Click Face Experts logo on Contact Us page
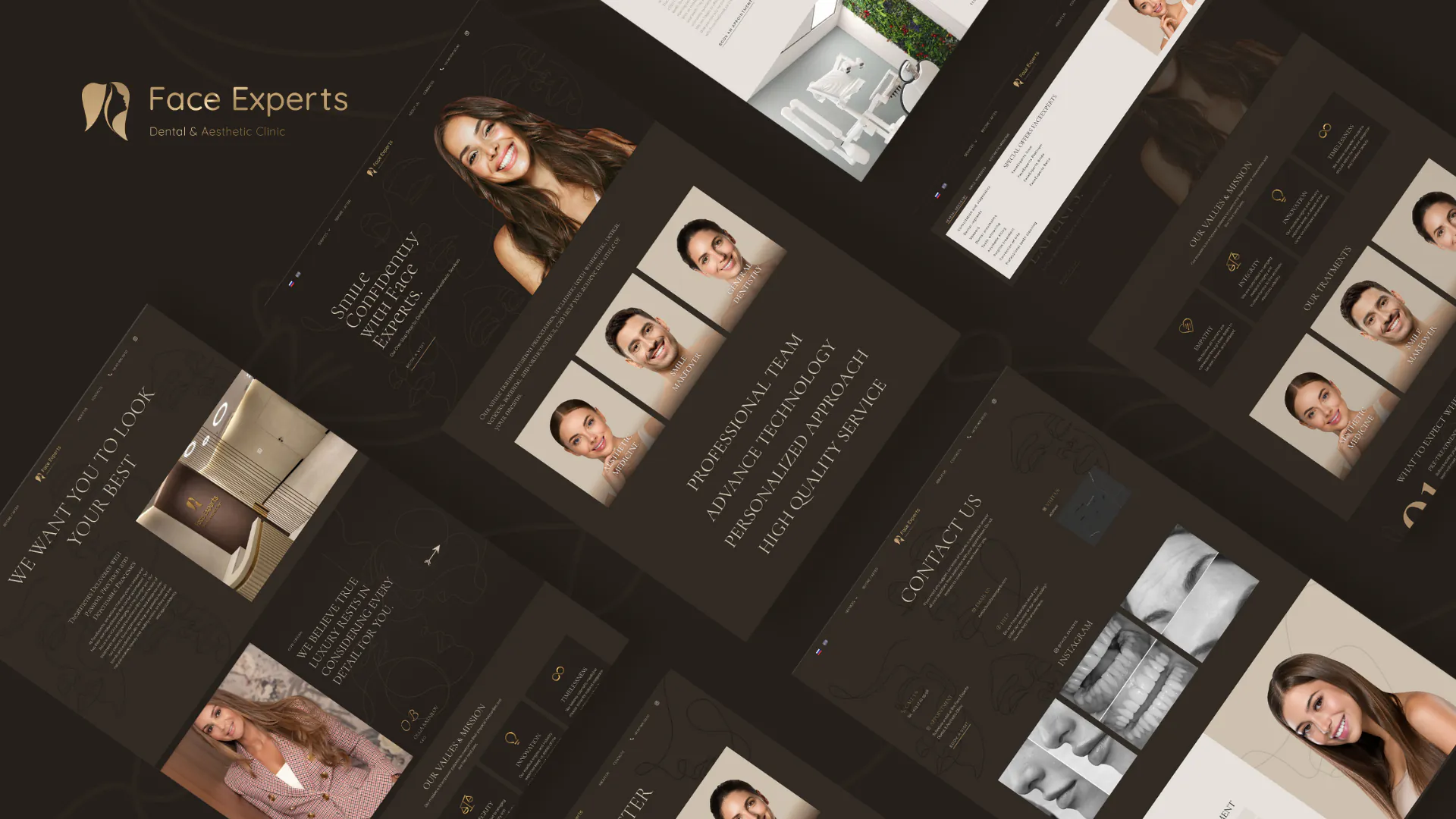 pos(906,527)
